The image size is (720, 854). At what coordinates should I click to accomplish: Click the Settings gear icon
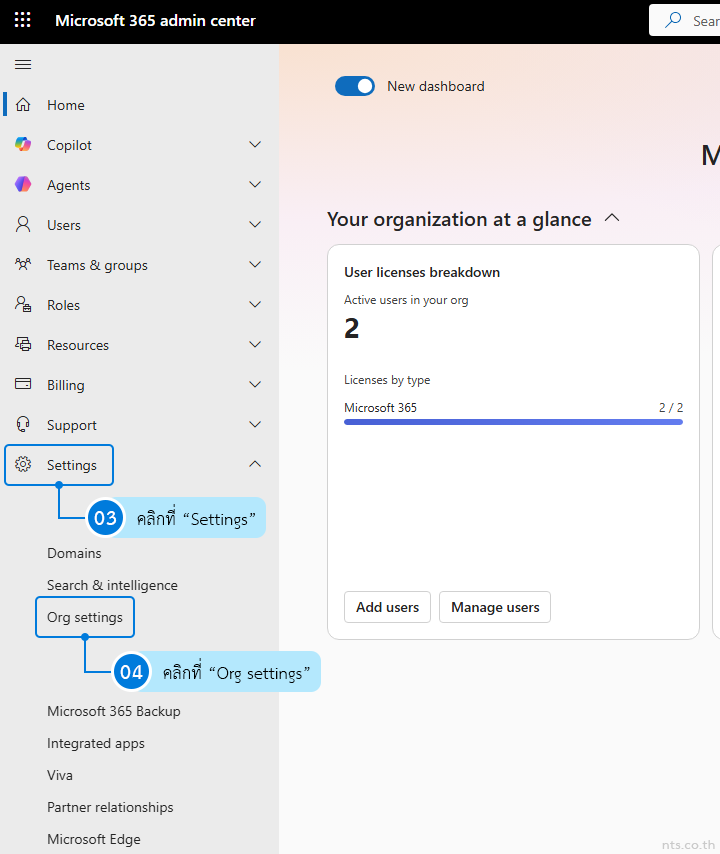23,465
